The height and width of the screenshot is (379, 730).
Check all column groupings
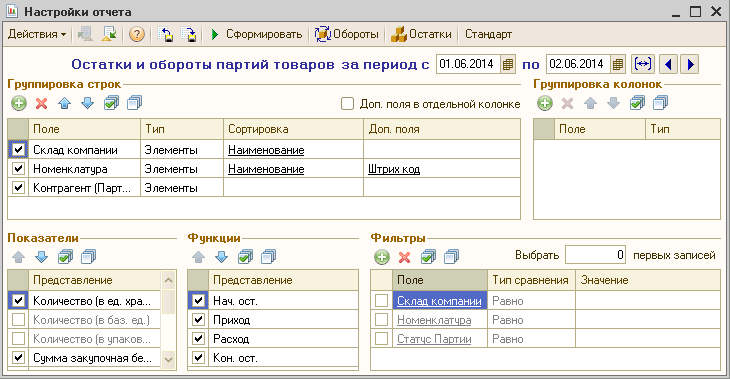pos(637,103)
